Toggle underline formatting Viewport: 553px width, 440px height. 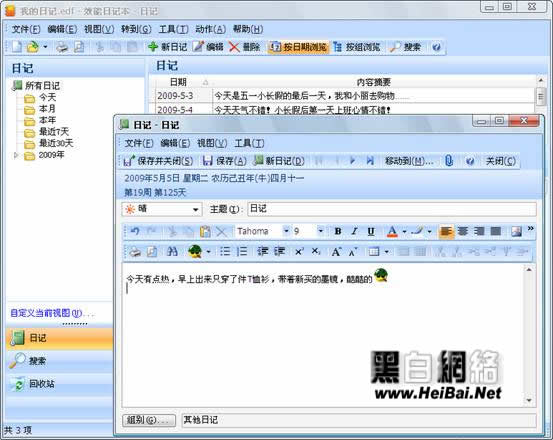[371, 231]
